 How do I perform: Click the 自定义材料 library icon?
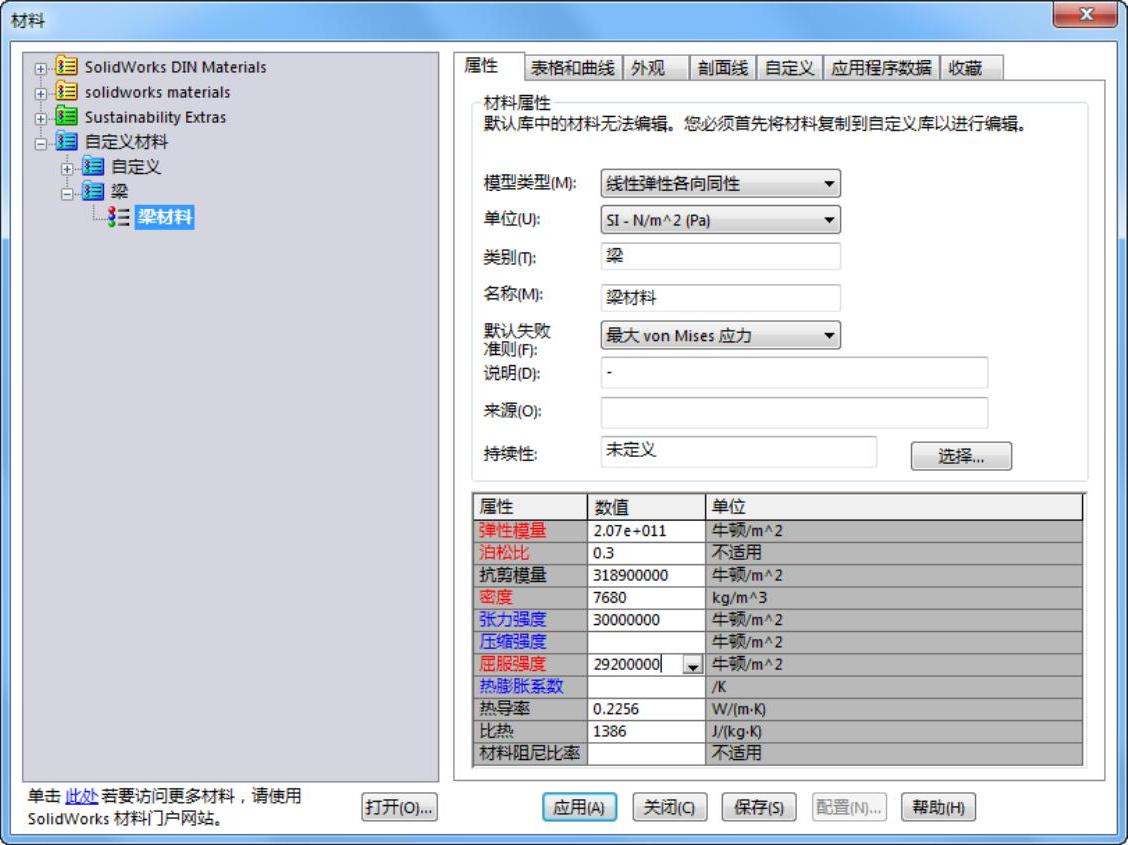point(66,142)
